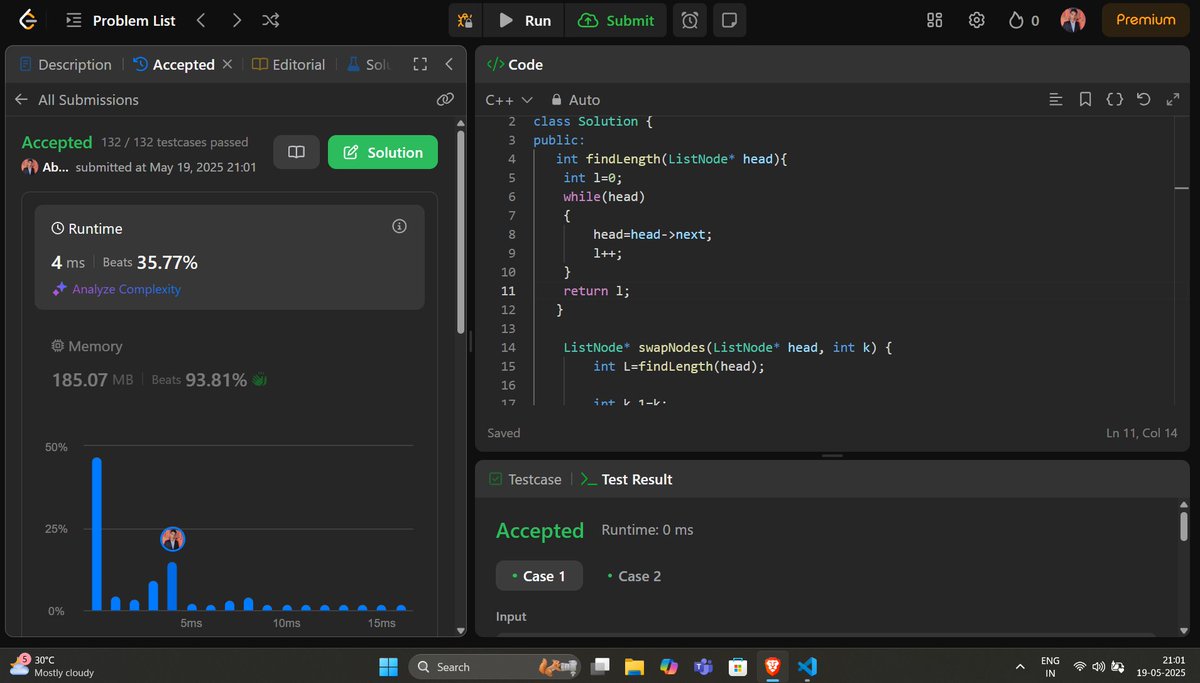Run the code
The image size is (1200, 683).
[524, 20]
